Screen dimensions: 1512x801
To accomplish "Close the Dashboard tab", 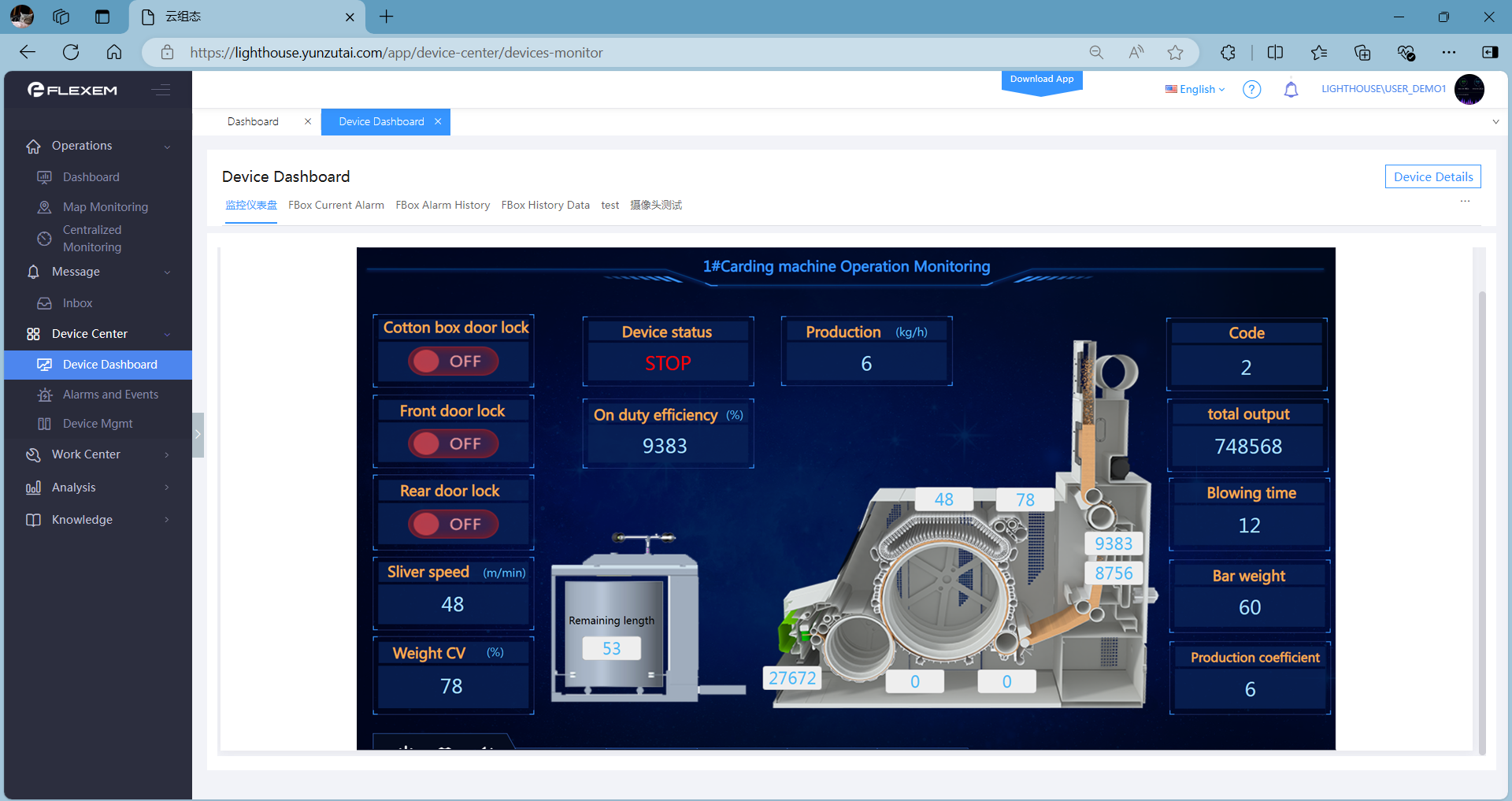I will coord(308,121).
